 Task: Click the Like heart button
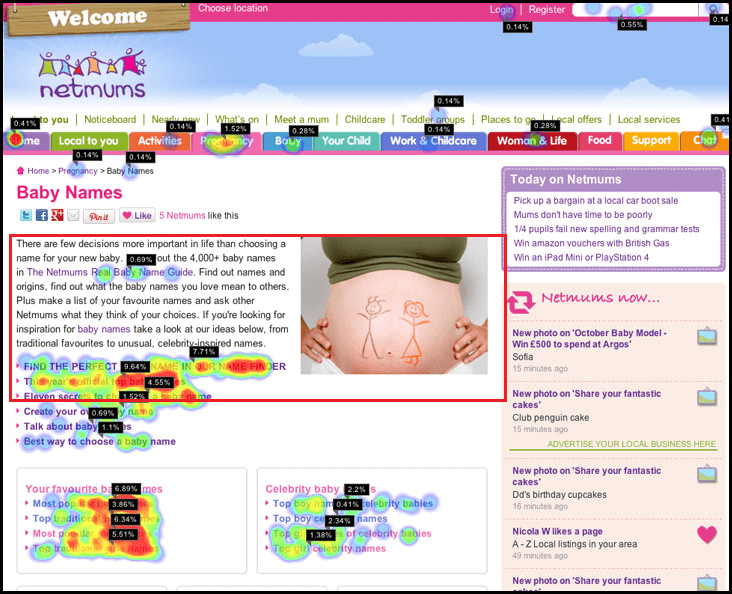(x=137, y=215)
